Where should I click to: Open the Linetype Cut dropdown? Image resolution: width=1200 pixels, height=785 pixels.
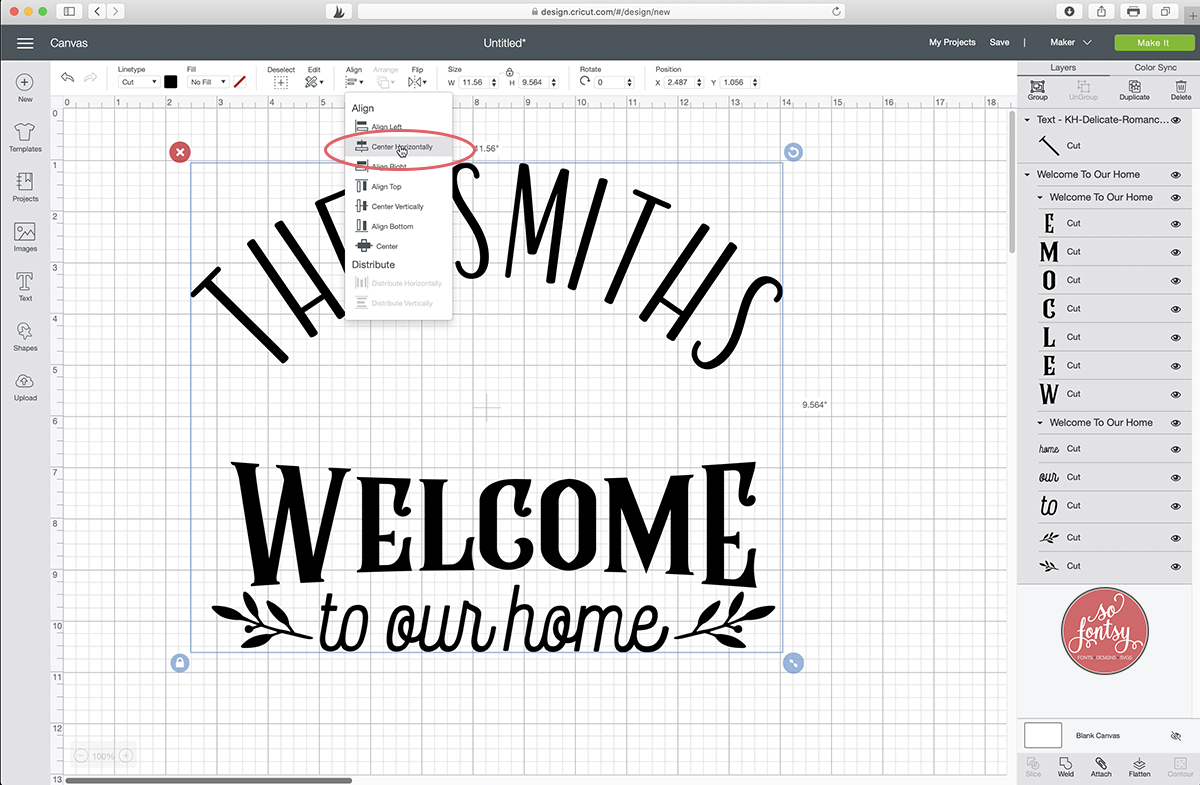[x=137, y=82]
